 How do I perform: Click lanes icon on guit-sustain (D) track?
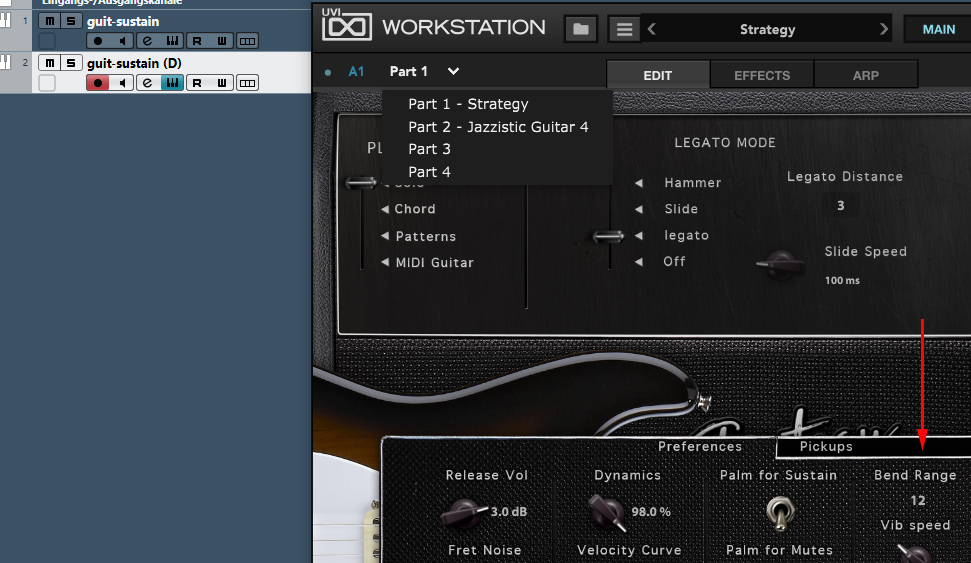(x=247, y=83)
